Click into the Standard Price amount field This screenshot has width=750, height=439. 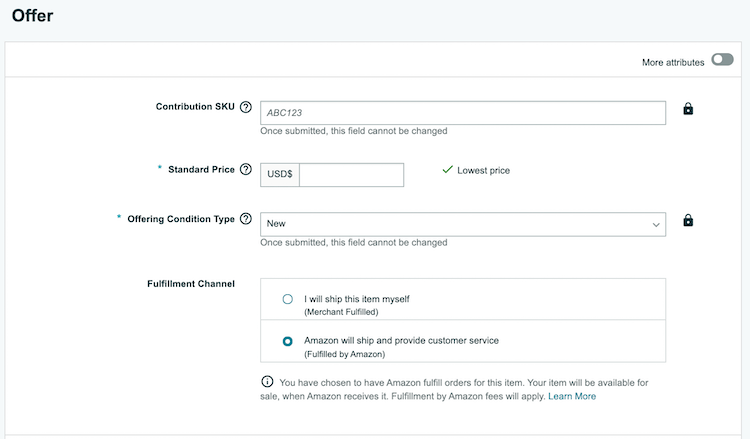[351, 175]
